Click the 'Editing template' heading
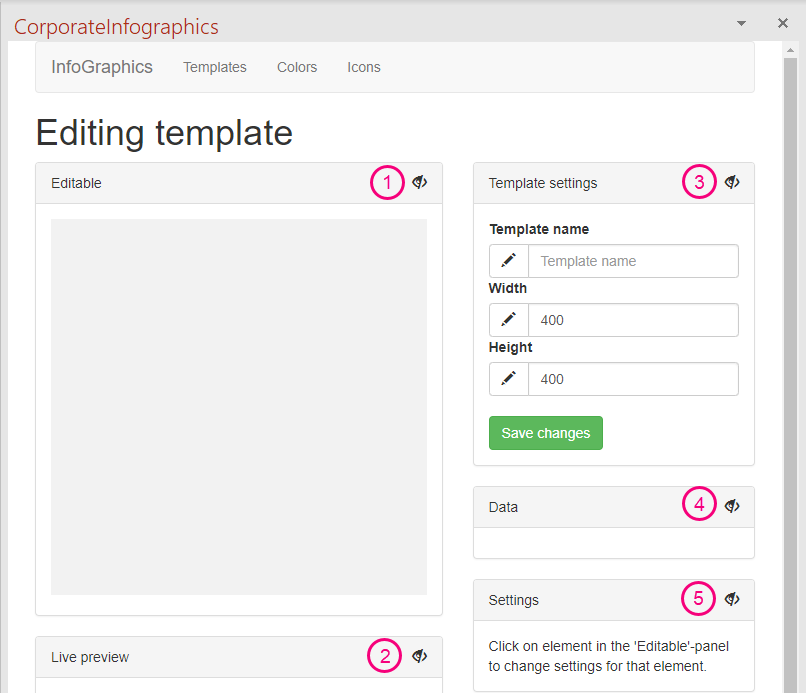806x693 pixels. coord(164,133)
